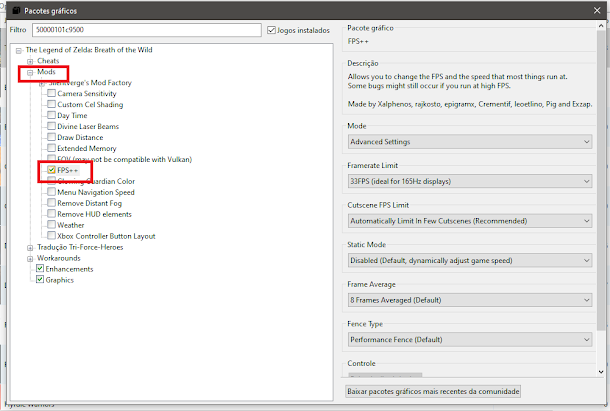Enable the Custom Cel Shading checkbox
610x411 pixels.
coord(51,104)
